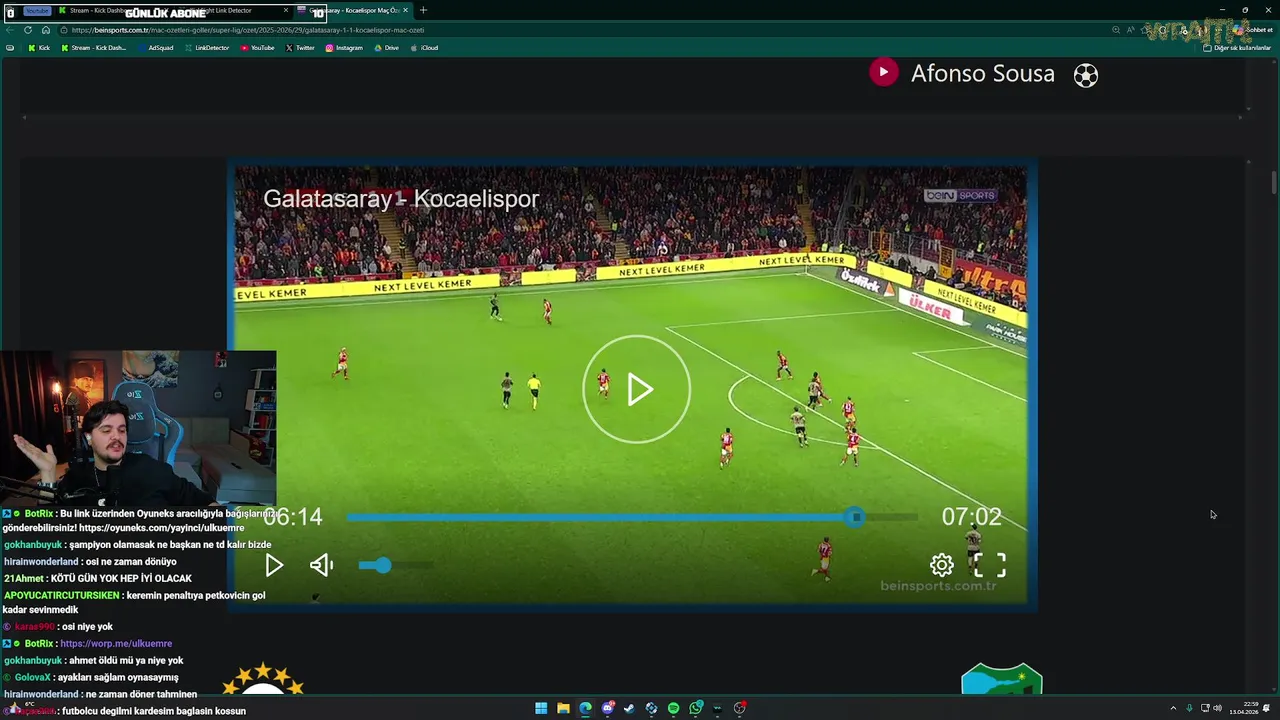Open File Explorer from the taskbar

point(563,708)
